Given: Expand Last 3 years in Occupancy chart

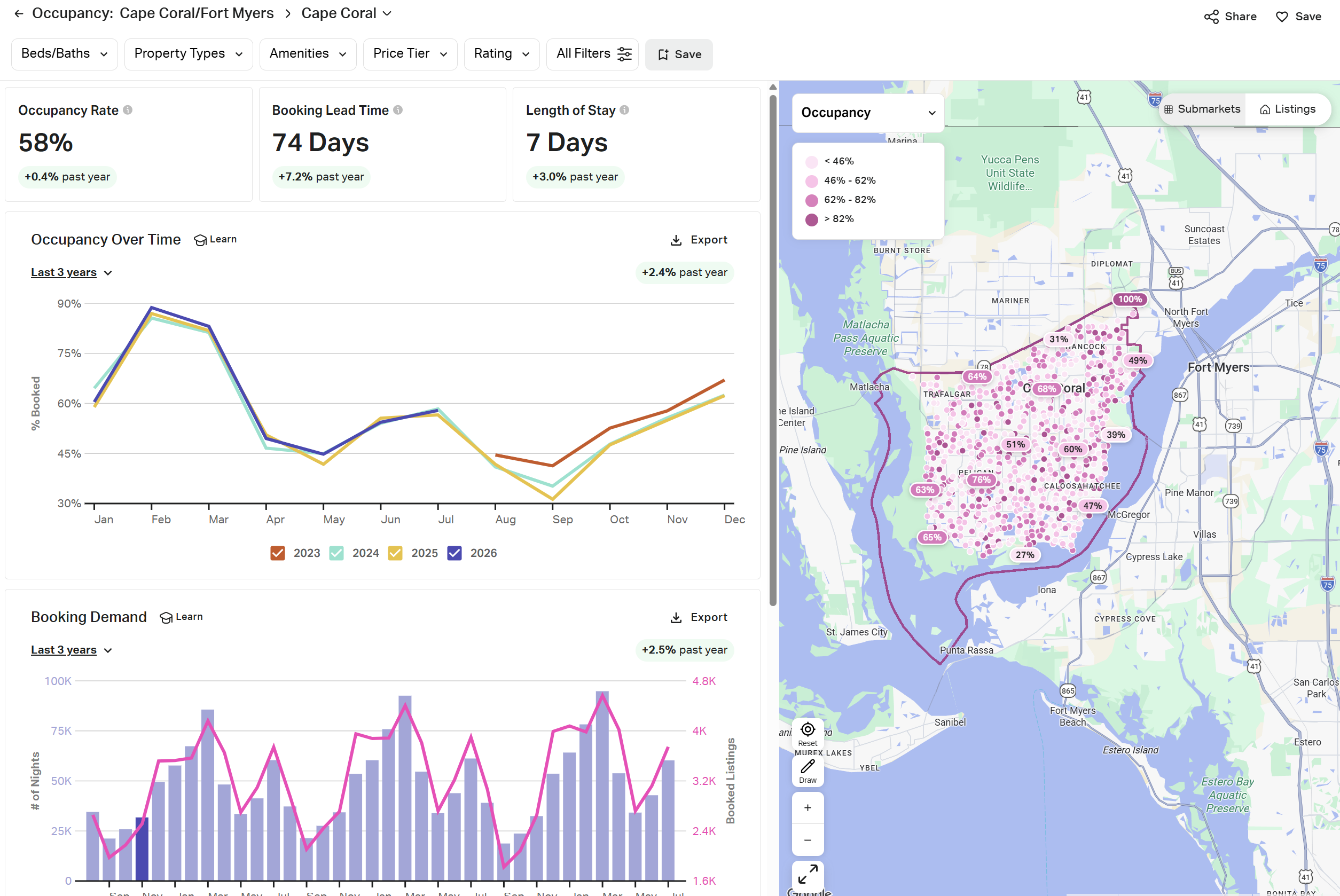Looking at the screenshot, I should 72,272.
